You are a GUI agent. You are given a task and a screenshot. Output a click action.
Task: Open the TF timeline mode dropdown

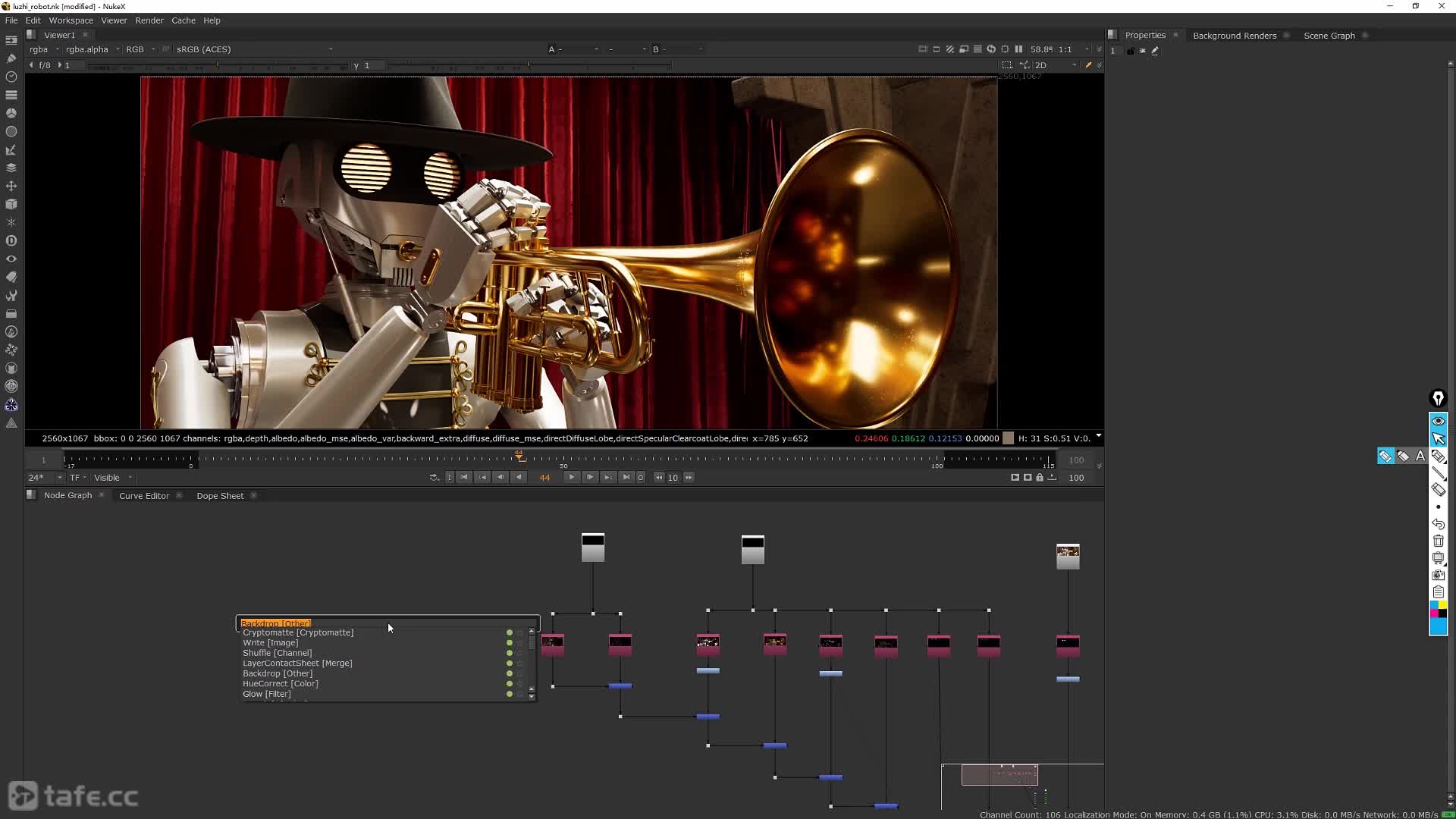tap(78, 478)
